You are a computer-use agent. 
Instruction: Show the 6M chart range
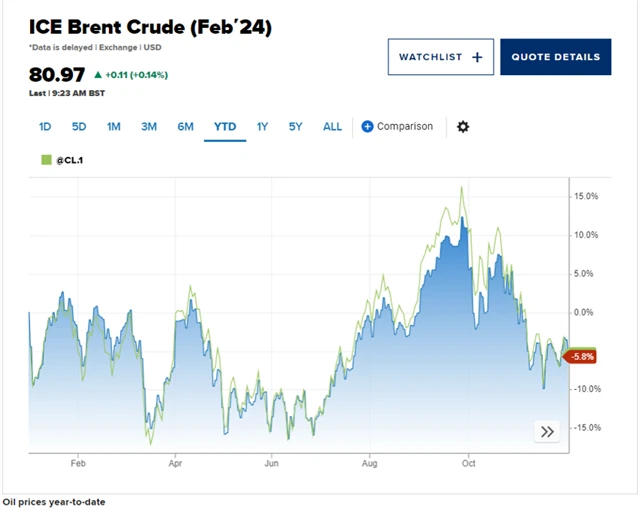pos(186,127)
